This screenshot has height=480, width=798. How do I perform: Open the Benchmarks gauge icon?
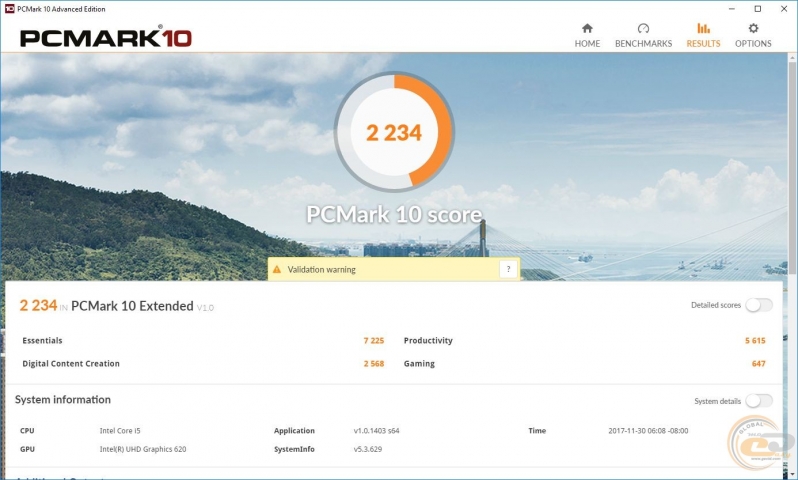643,28
